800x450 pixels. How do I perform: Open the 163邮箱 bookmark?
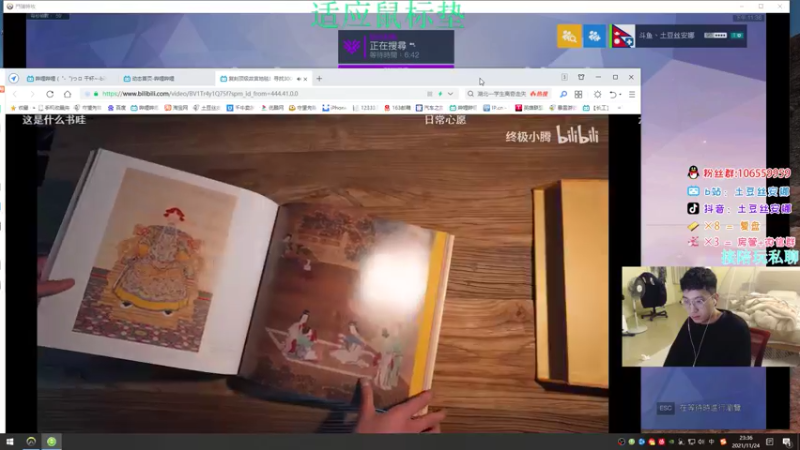coord(397,108)
